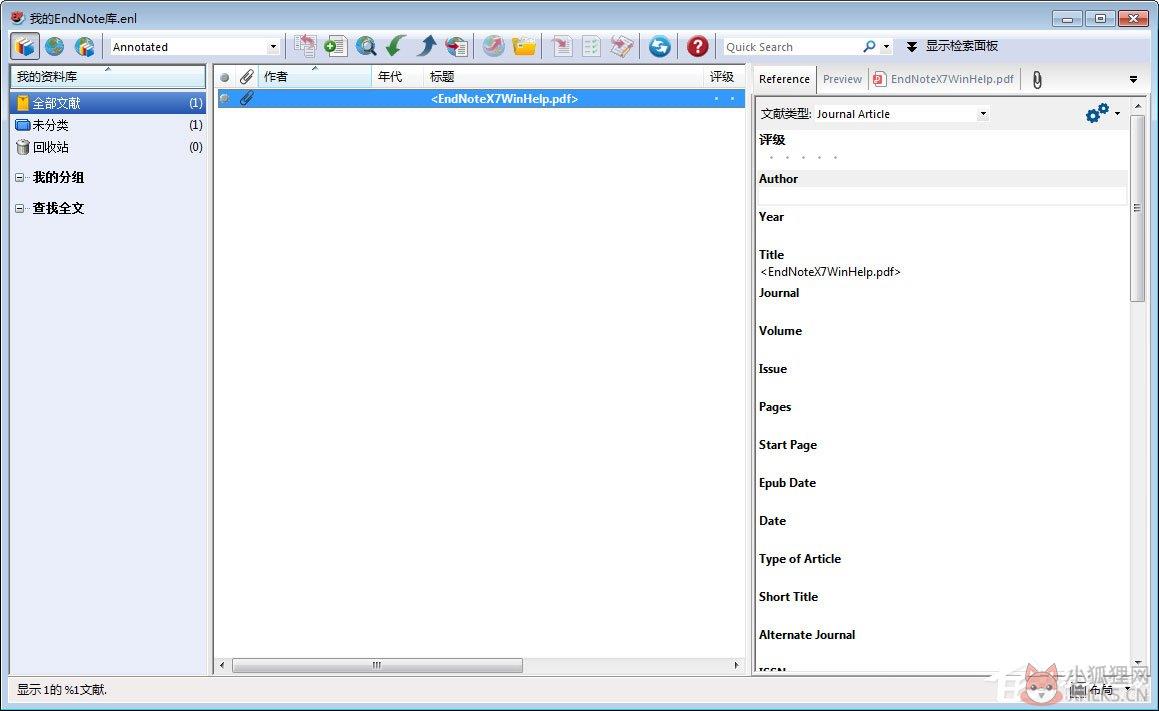Select the 未分类 group

pos(108,125)
